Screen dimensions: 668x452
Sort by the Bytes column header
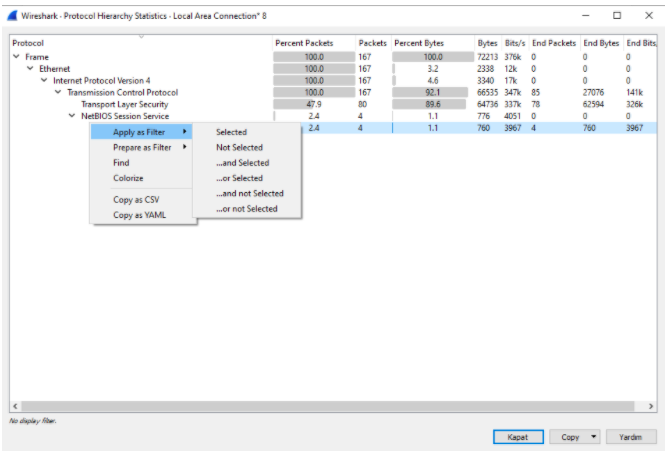click(x=487, y=43)
